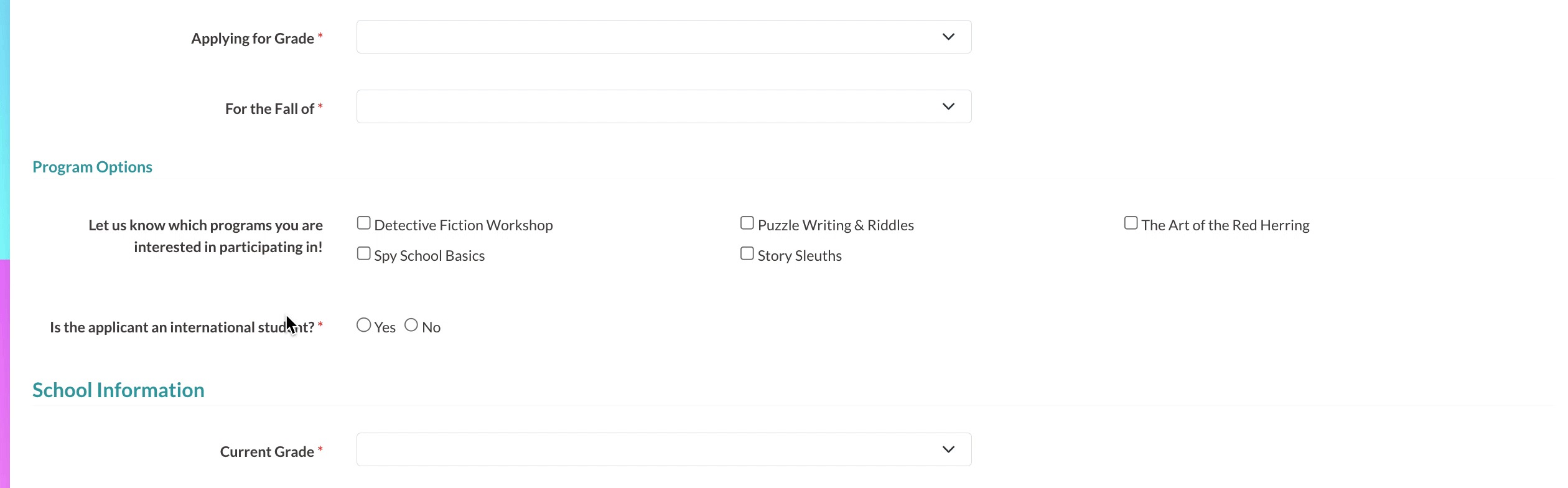
Task: Open the For the Fall of dropdown
Action: coord(663,106)
